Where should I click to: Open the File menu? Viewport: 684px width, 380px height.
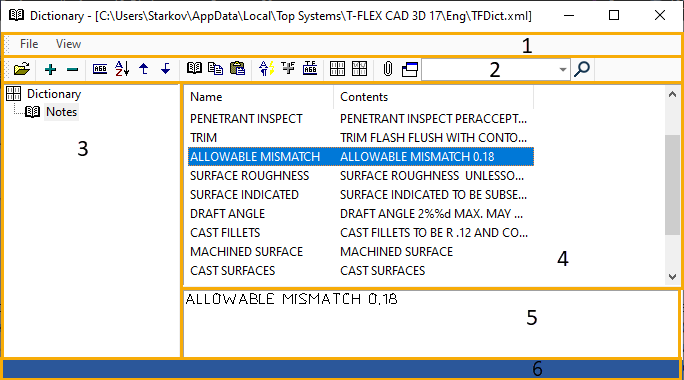pyautogui.click(x=29, y=44)
